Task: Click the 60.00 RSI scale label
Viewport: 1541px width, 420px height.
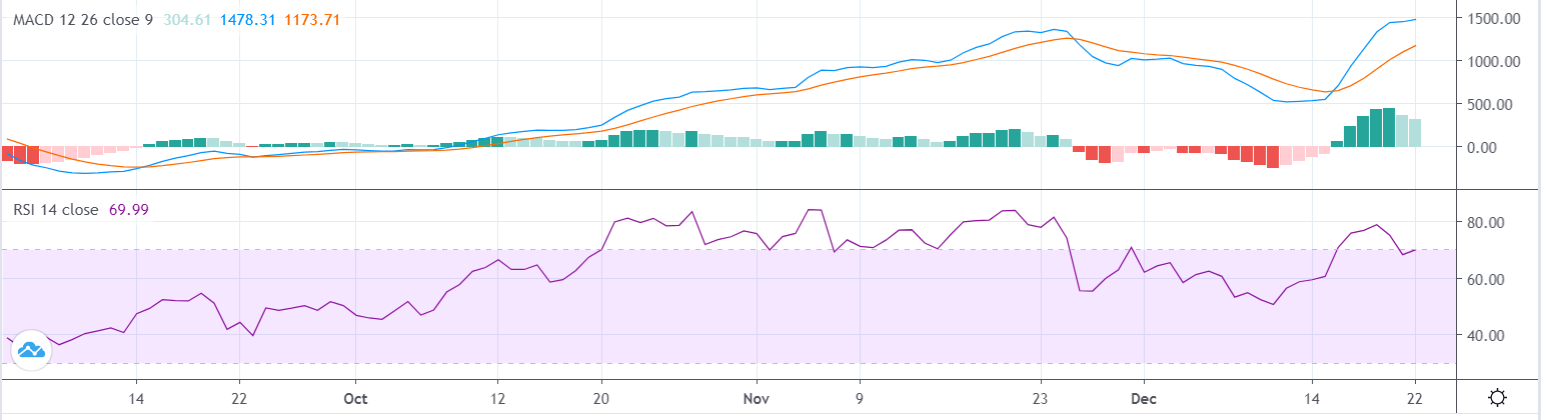Action: [x=1498, y=279]
